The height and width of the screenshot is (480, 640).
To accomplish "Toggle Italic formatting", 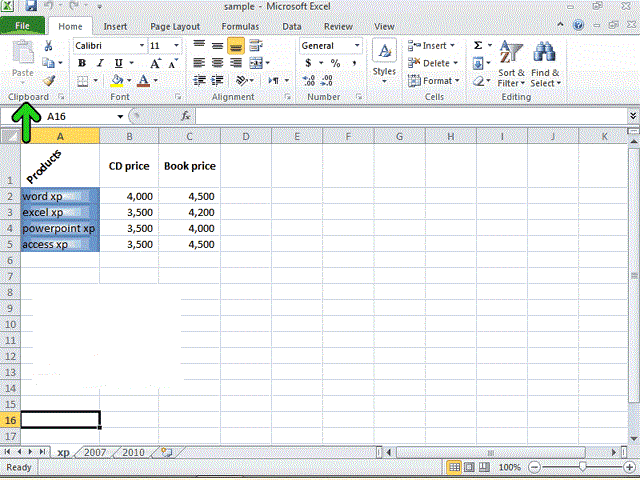I will [x=100, y=63].
